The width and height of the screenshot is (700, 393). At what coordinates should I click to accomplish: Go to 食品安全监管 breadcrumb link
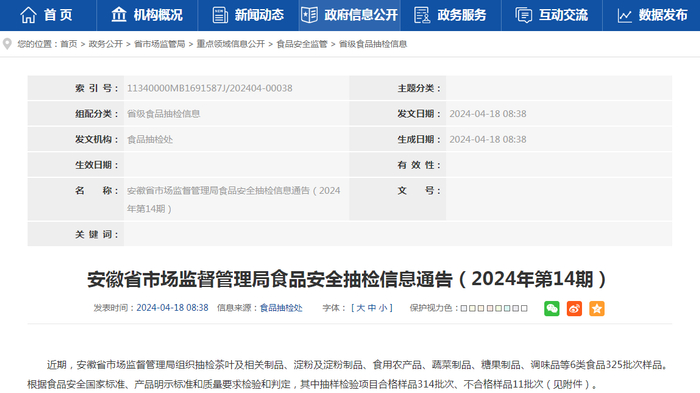point(302,44)
